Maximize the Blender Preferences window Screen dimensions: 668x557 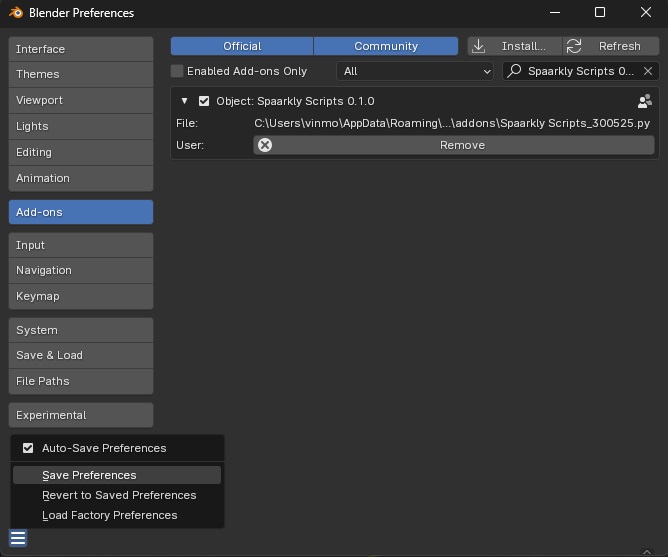(x=600, y=12)
